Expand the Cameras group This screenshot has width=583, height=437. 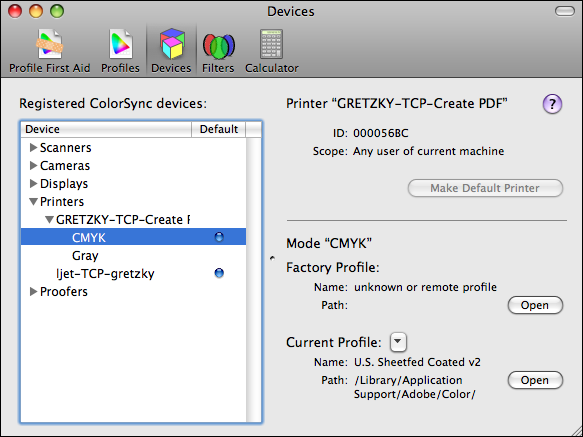(33, 166)
